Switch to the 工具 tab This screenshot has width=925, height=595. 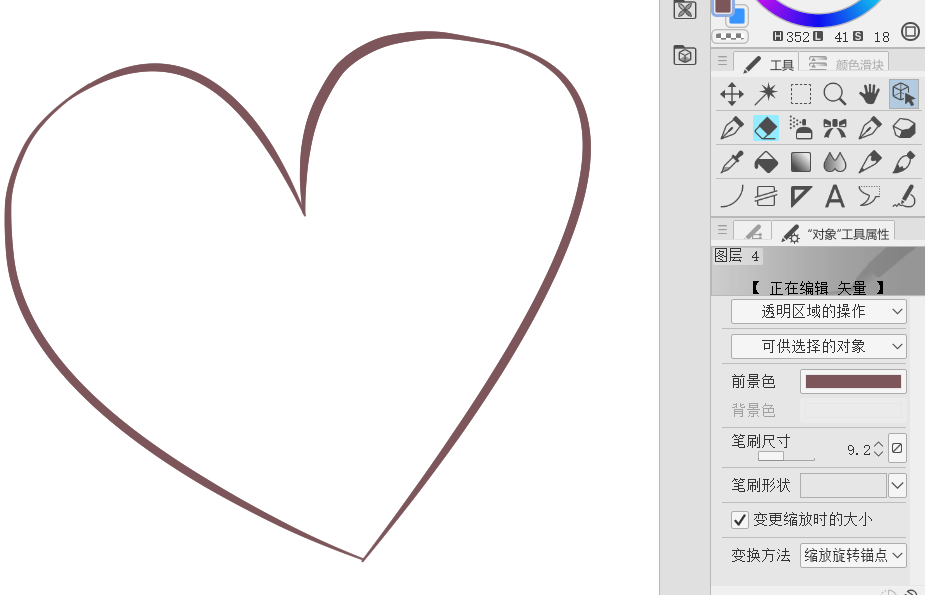(771, 64)
